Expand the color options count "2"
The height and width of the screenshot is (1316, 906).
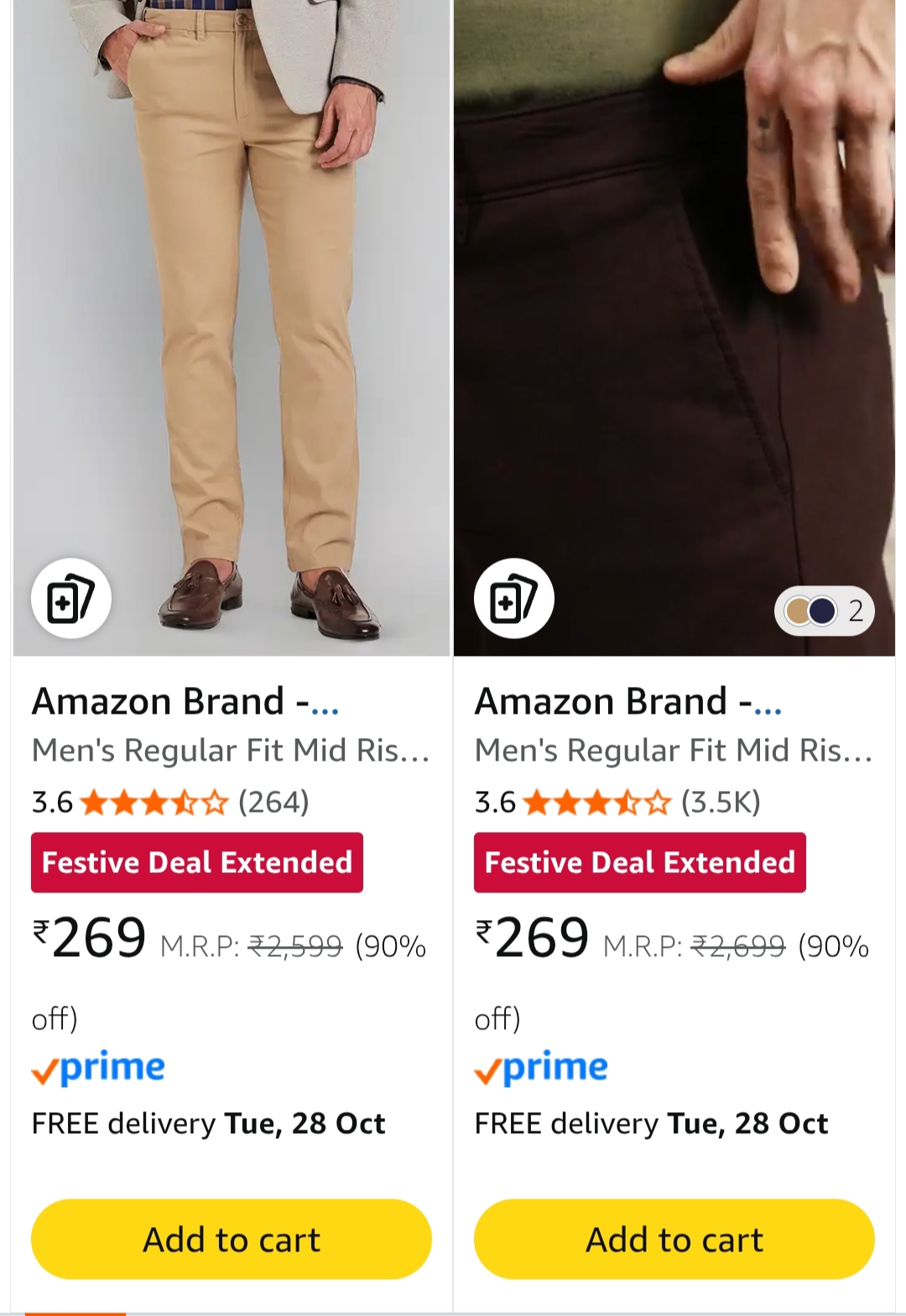(856, 611)
